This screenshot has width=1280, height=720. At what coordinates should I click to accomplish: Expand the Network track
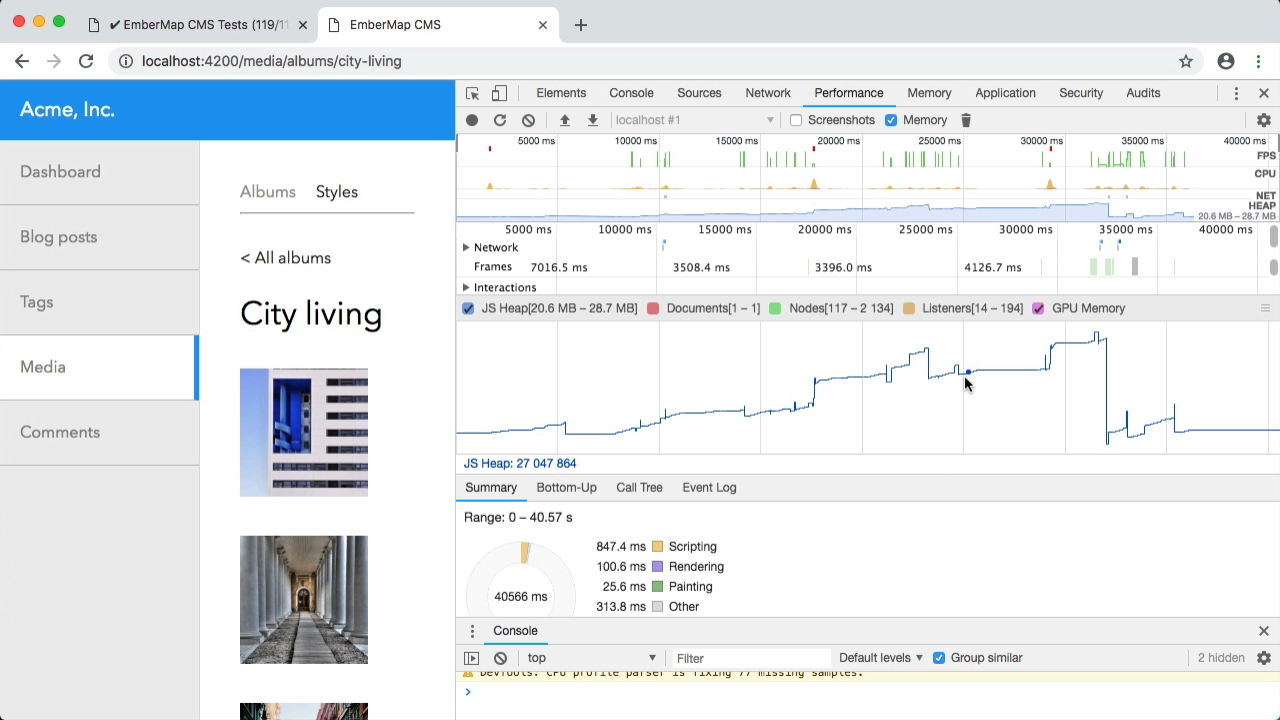466,247
